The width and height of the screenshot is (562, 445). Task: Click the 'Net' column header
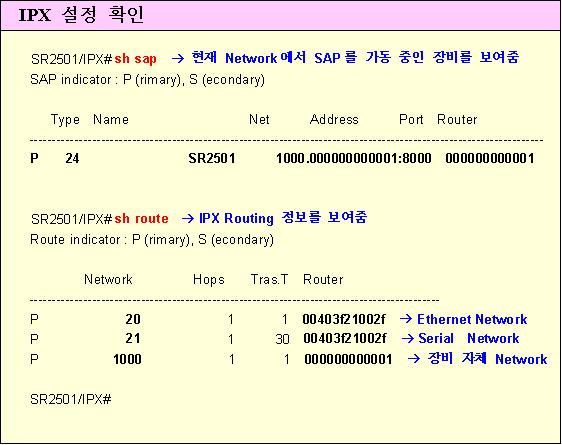coord(259,120)
